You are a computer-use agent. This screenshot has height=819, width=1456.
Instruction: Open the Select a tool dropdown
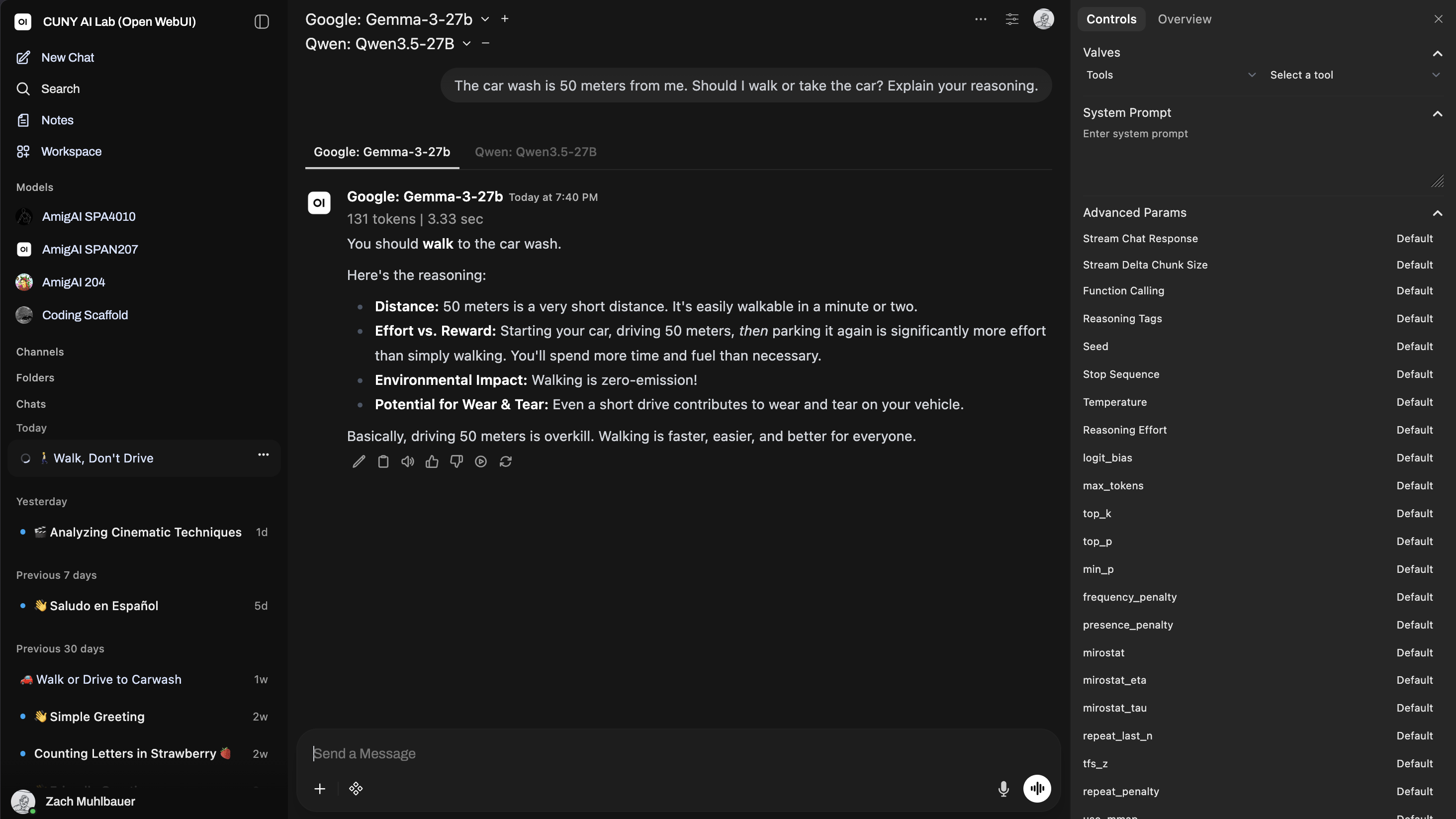coord(1354,75)
